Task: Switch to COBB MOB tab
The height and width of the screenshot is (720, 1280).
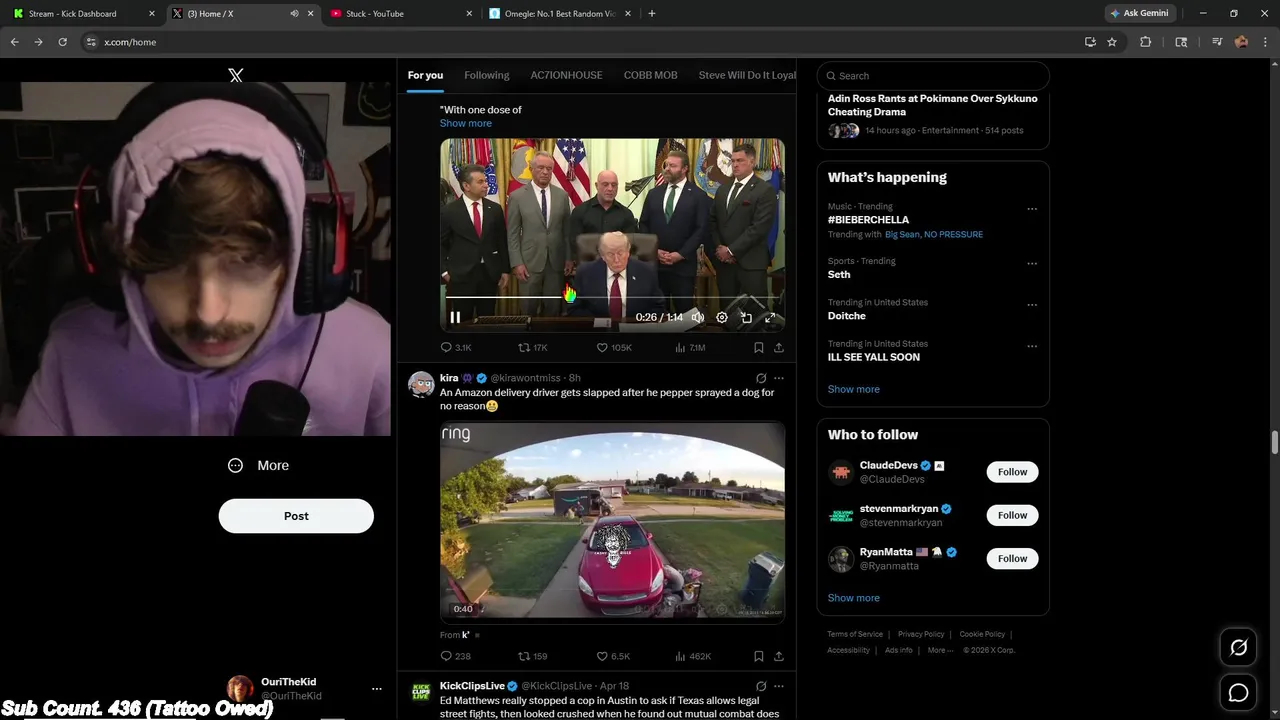Action: (651, 75)
